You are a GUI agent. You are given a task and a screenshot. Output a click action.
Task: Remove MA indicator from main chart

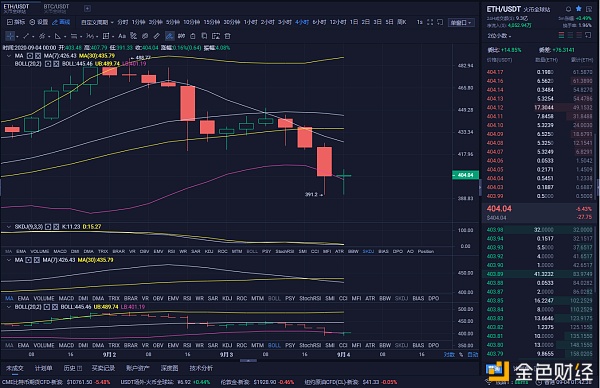pos(38,56)
